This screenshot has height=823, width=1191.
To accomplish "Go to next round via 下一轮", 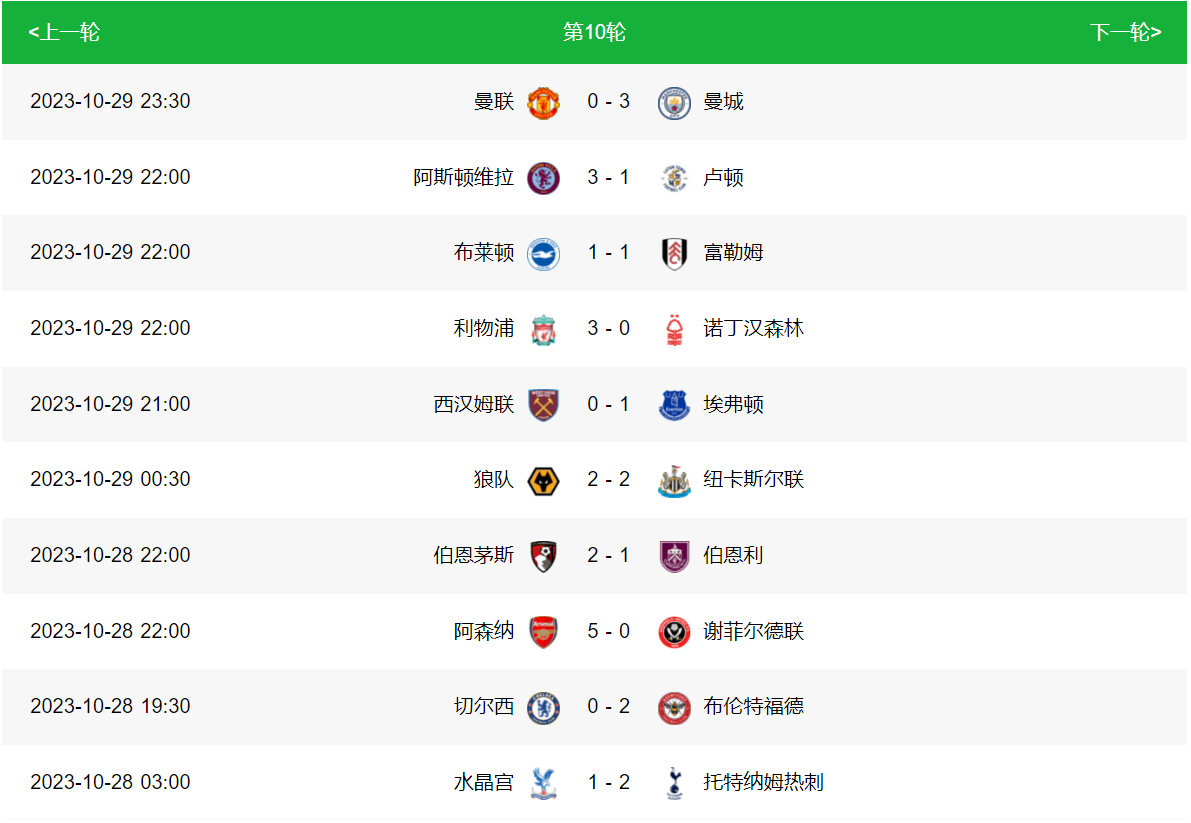I will [x=1125, y=32].
